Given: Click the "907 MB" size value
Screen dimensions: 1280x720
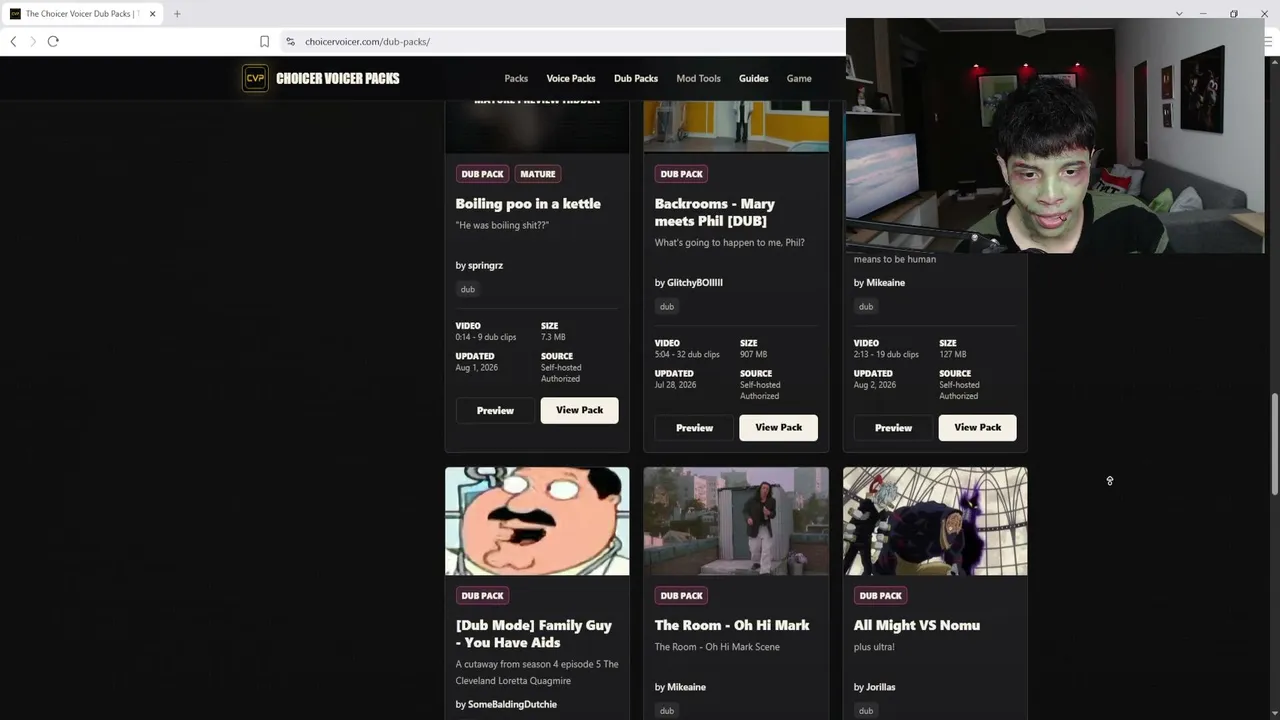Looking at the screenshot, I should click(754, 354).
